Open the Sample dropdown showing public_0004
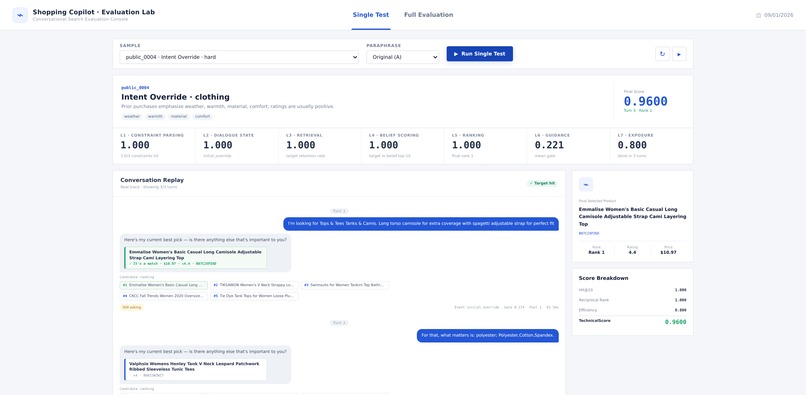806x395 pixels. tap(239, 57)
